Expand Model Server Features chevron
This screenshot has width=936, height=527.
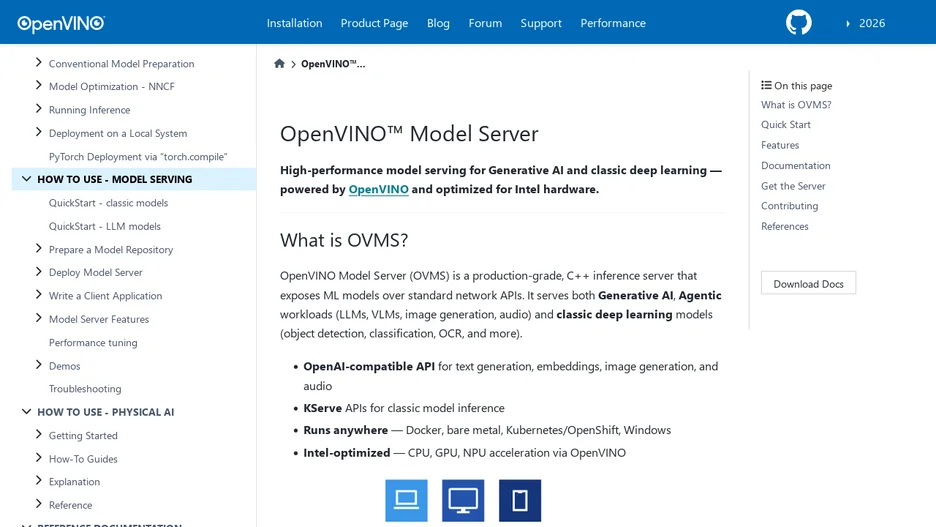pos(38,318)
